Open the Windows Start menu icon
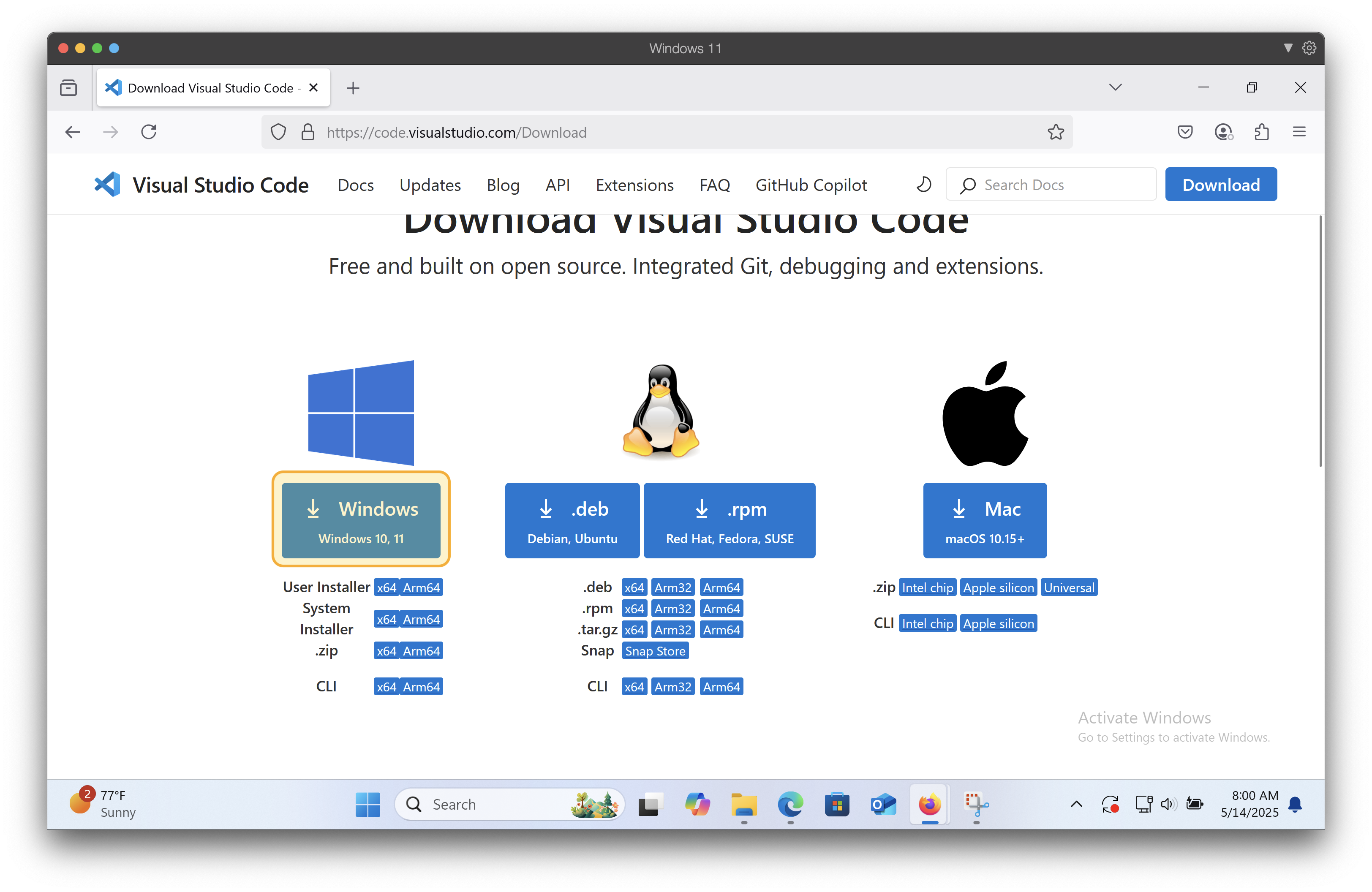The width and height of the screenshot is (1372, 892). 367,804
